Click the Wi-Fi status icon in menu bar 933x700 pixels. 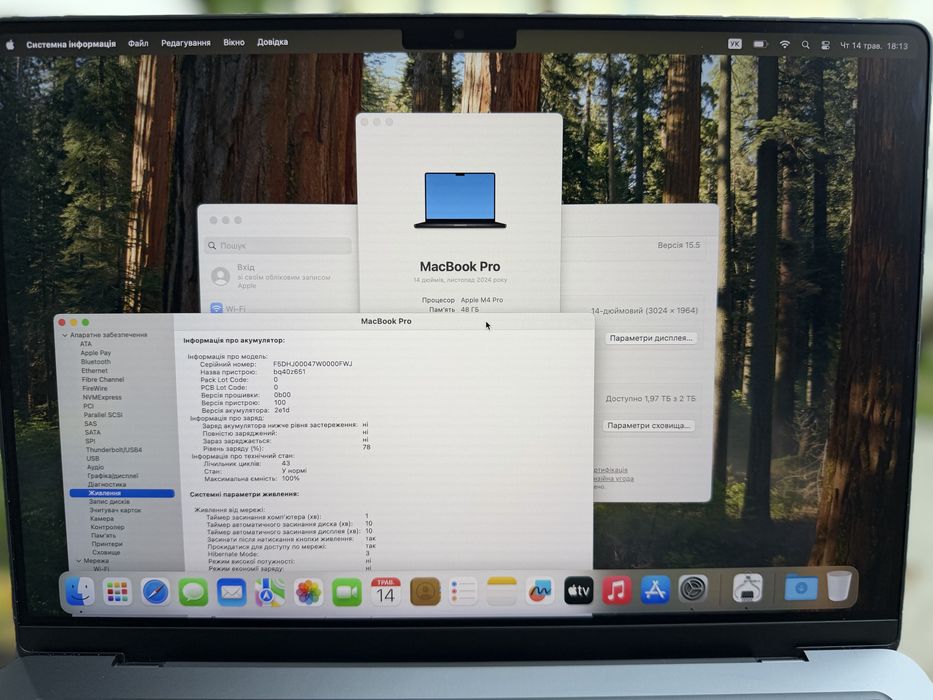[x=785, y=45]
